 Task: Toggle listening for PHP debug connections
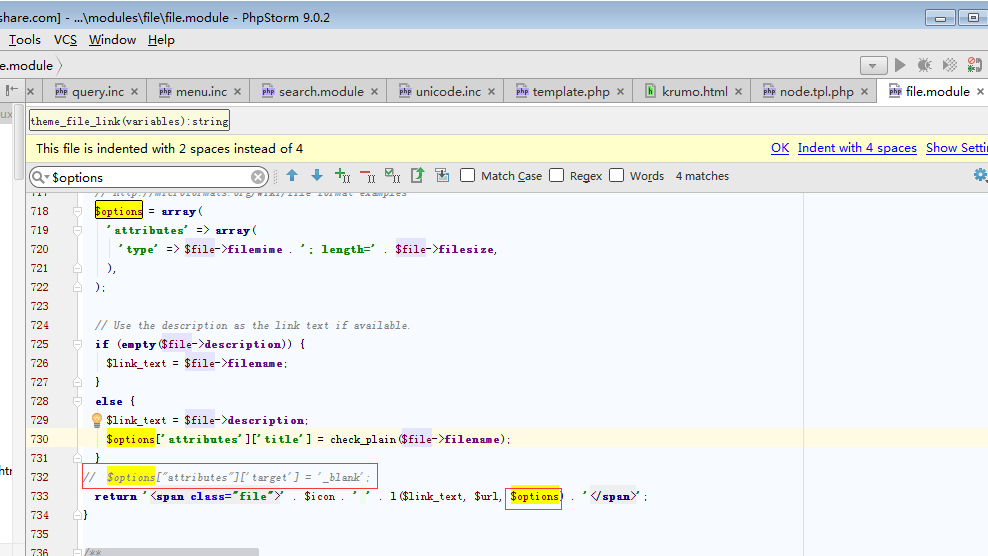pyautogui.click(x=974, y=65)
